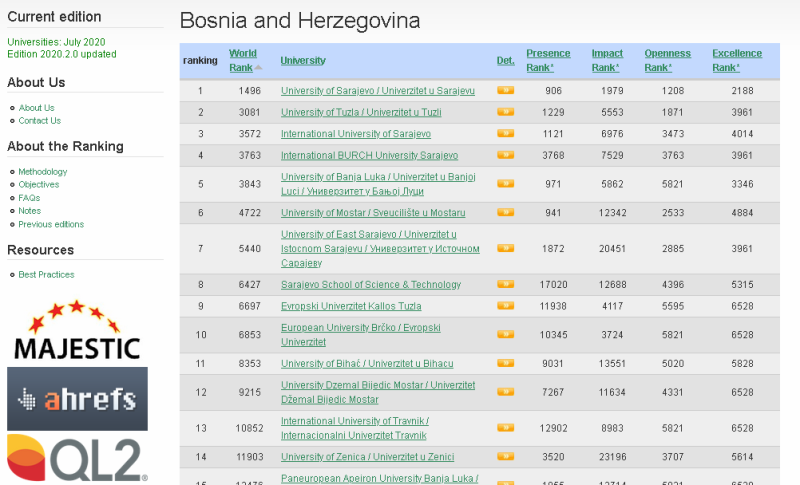
Task: Select impact rank value 20451
Action: pos(612,248)
